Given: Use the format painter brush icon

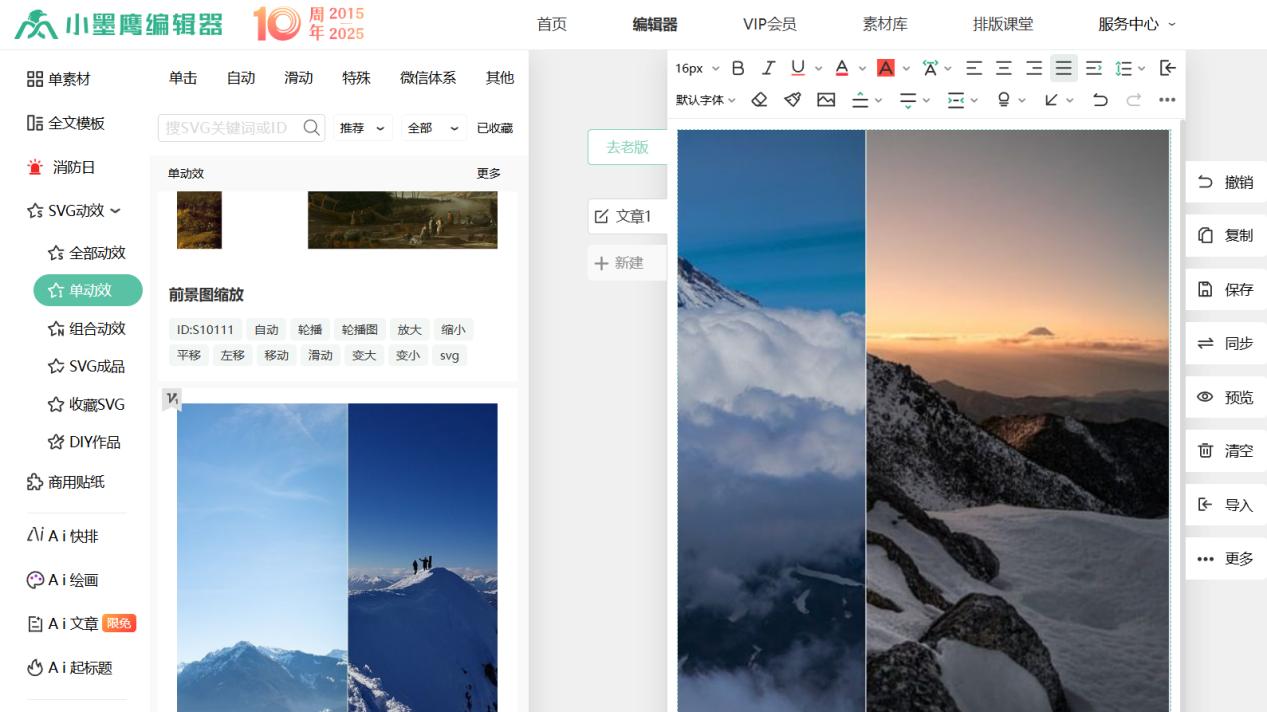Looking at the screenshot, I should 791,100.
